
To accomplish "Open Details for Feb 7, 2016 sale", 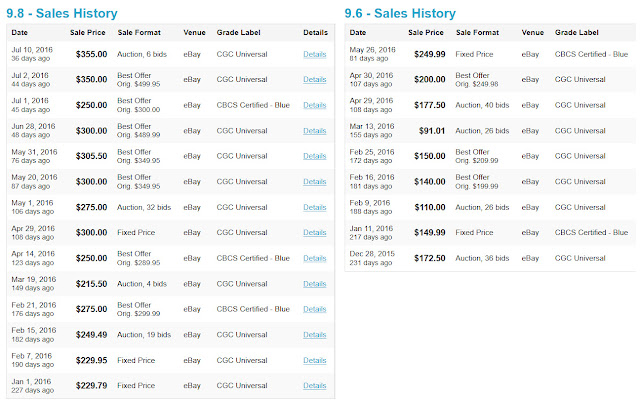I will [315, 360].
